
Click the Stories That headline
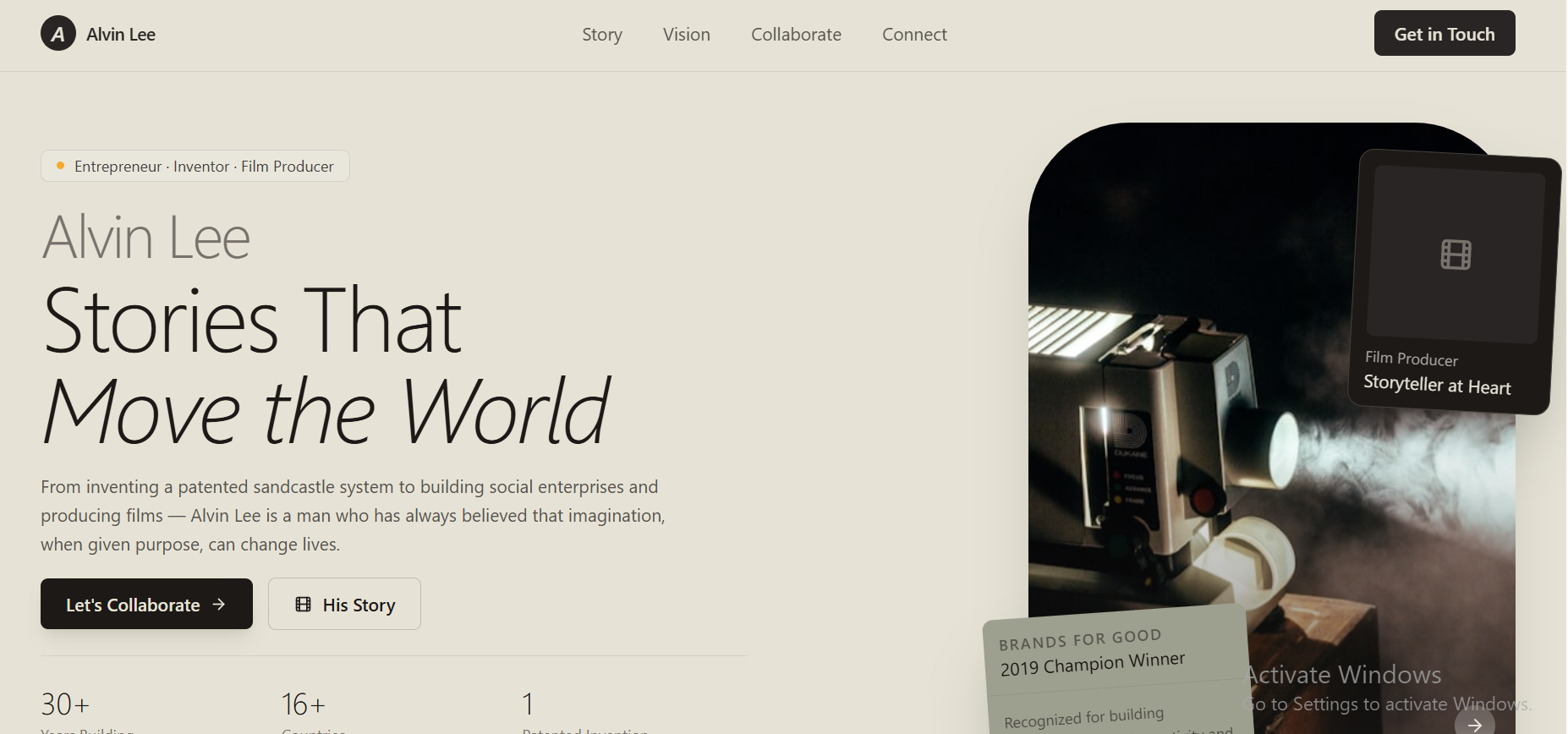[252, 321]
